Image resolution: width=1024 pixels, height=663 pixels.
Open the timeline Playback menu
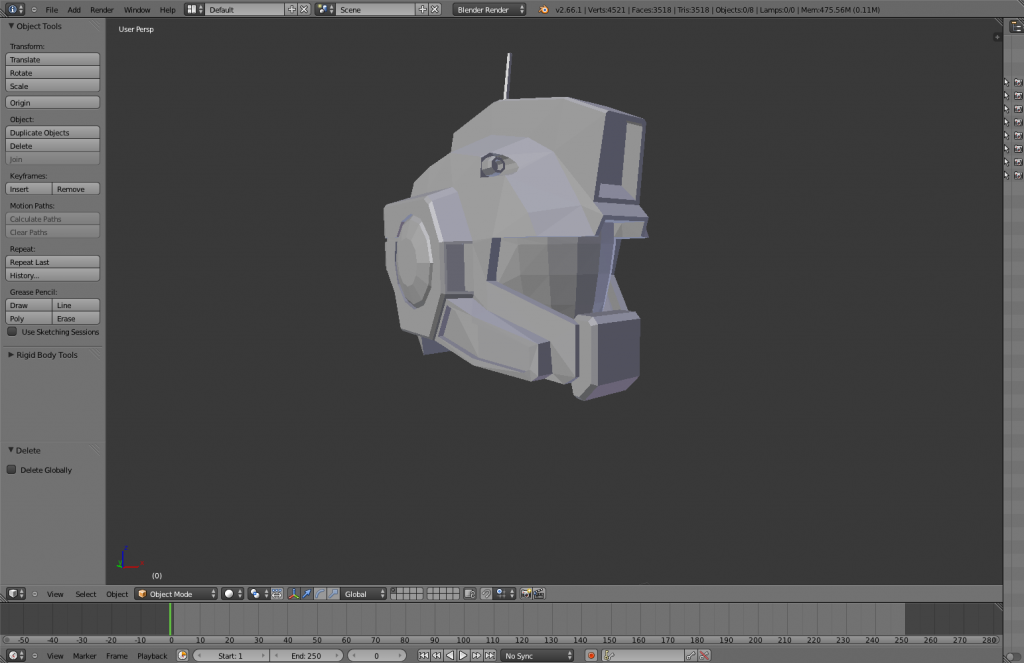(x=152, y=655)
